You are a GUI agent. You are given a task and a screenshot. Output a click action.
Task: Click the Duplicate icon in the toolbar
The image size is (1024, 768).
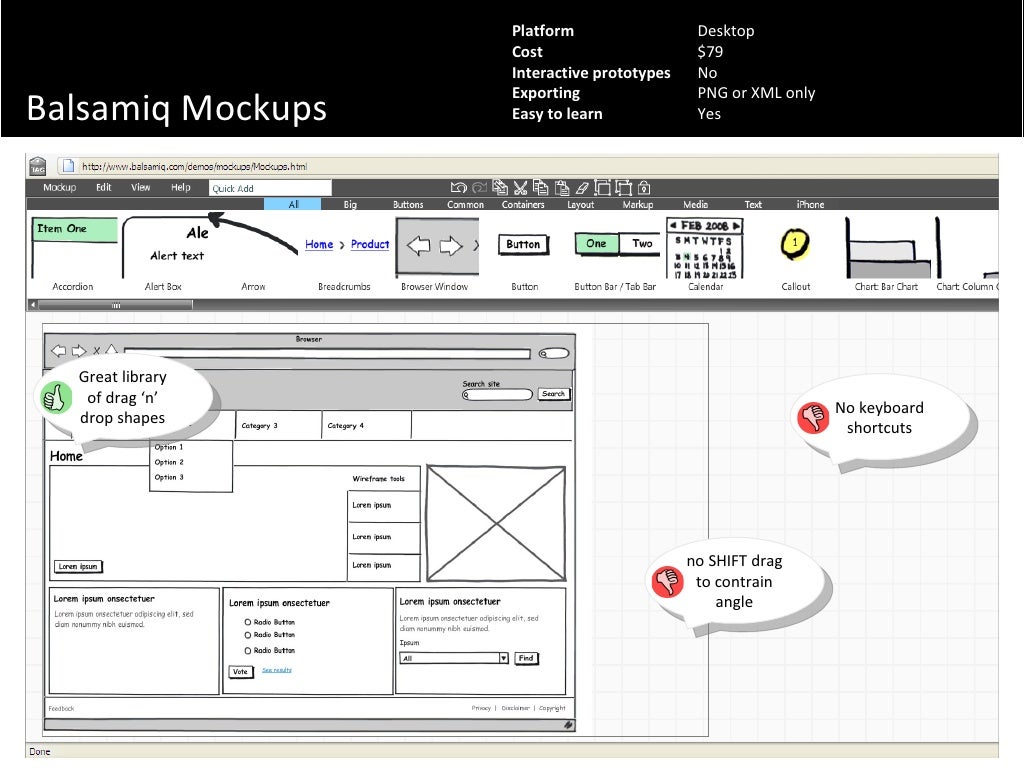[500, 188]
